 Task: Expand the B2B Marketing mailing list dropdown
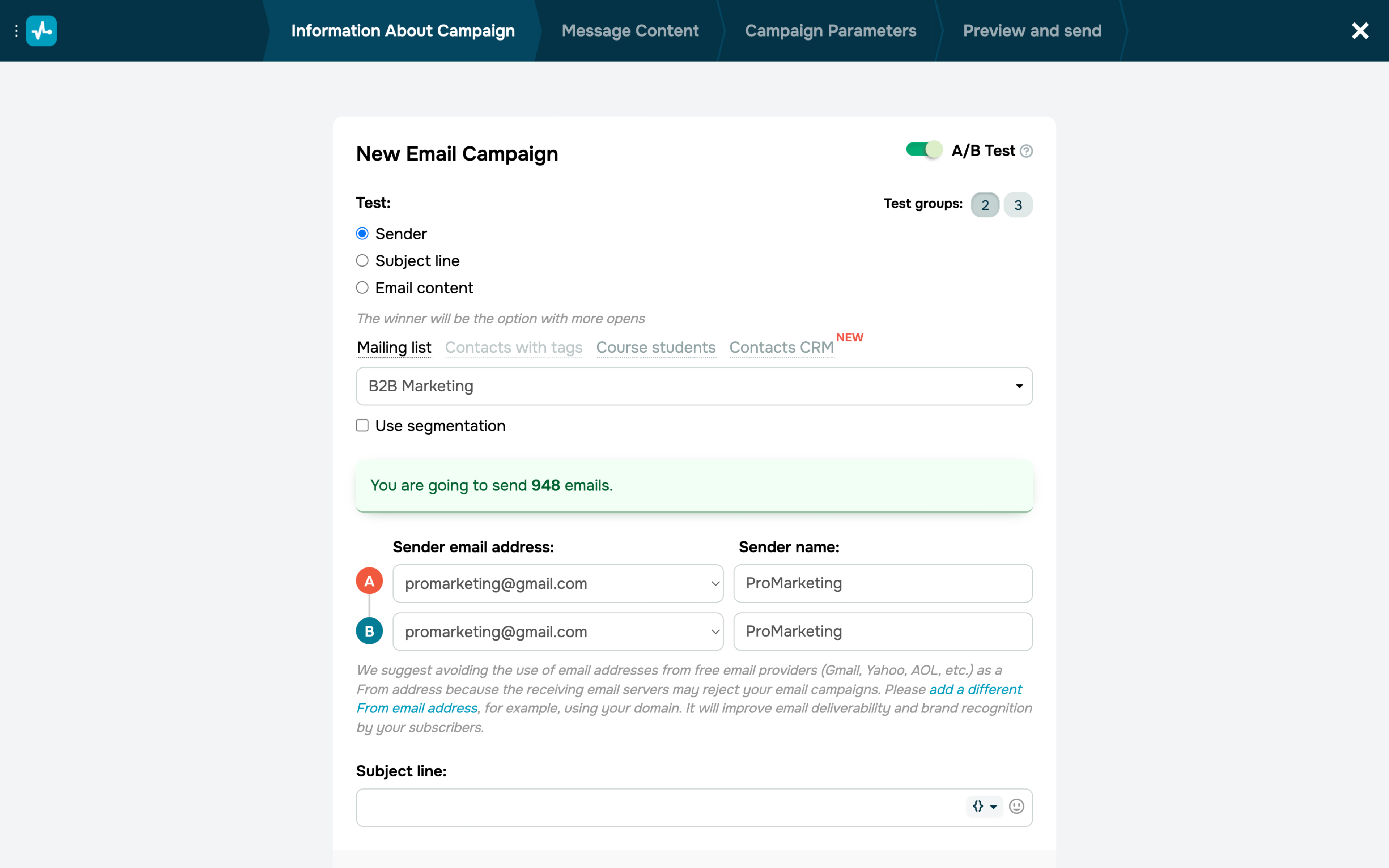pos(693,386)
